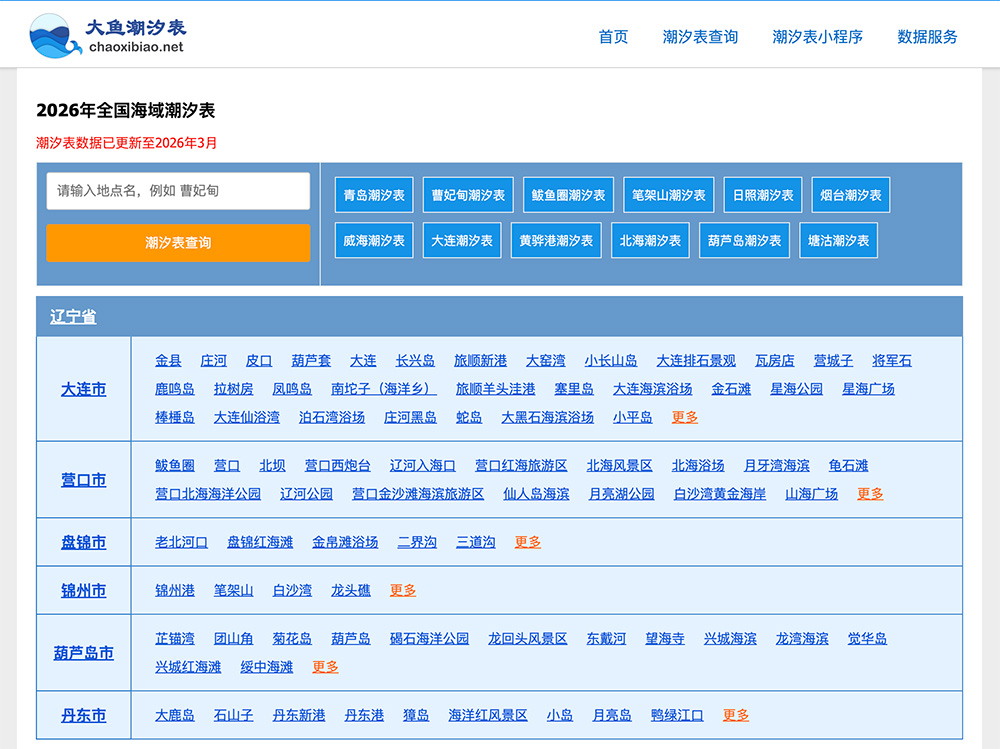This screenshot has height=749, width=1000.
Task: Go to 首页 in the navigation
Action: tap(613, 37)
